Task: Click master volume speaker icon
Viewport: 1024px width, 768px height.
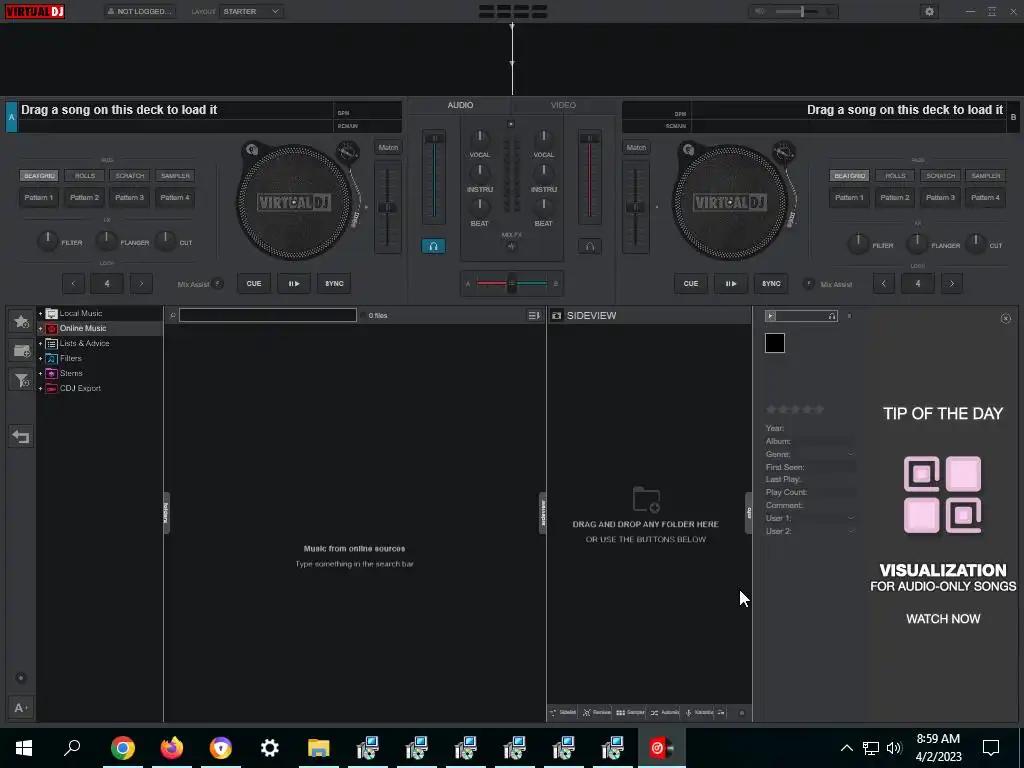Action: pos(760,11)
